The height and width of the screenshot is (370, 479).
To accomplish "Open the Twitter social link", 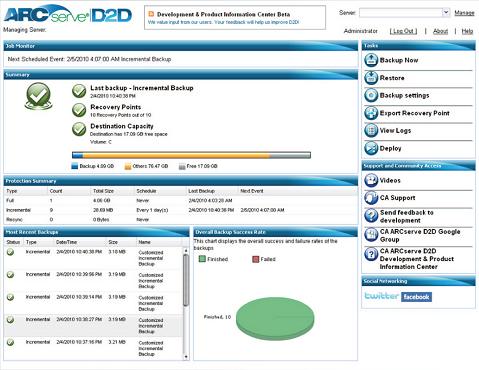I will pos(382,296).
